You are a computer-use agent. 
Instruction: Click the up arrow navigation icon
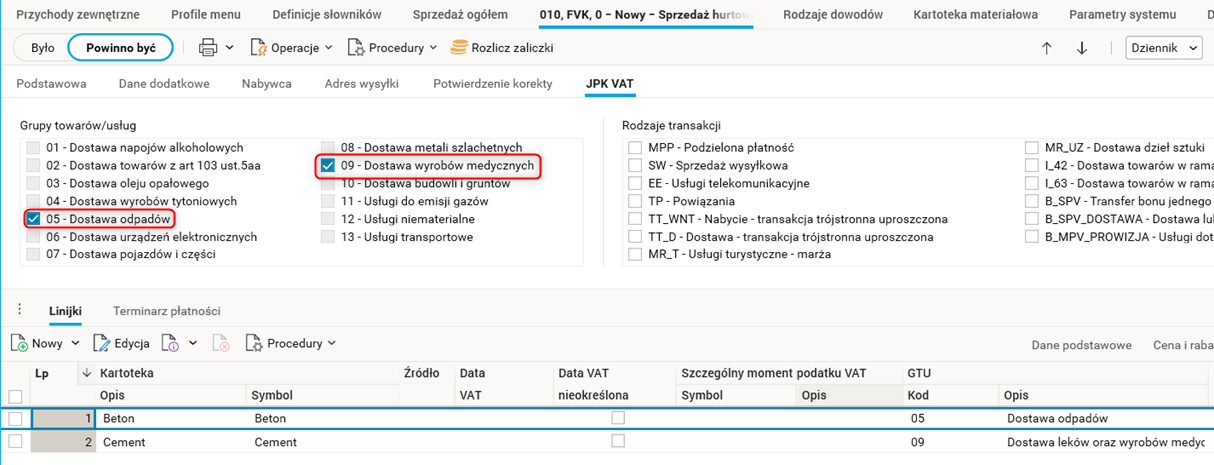pyautogui.click(x=1047, y=48)
